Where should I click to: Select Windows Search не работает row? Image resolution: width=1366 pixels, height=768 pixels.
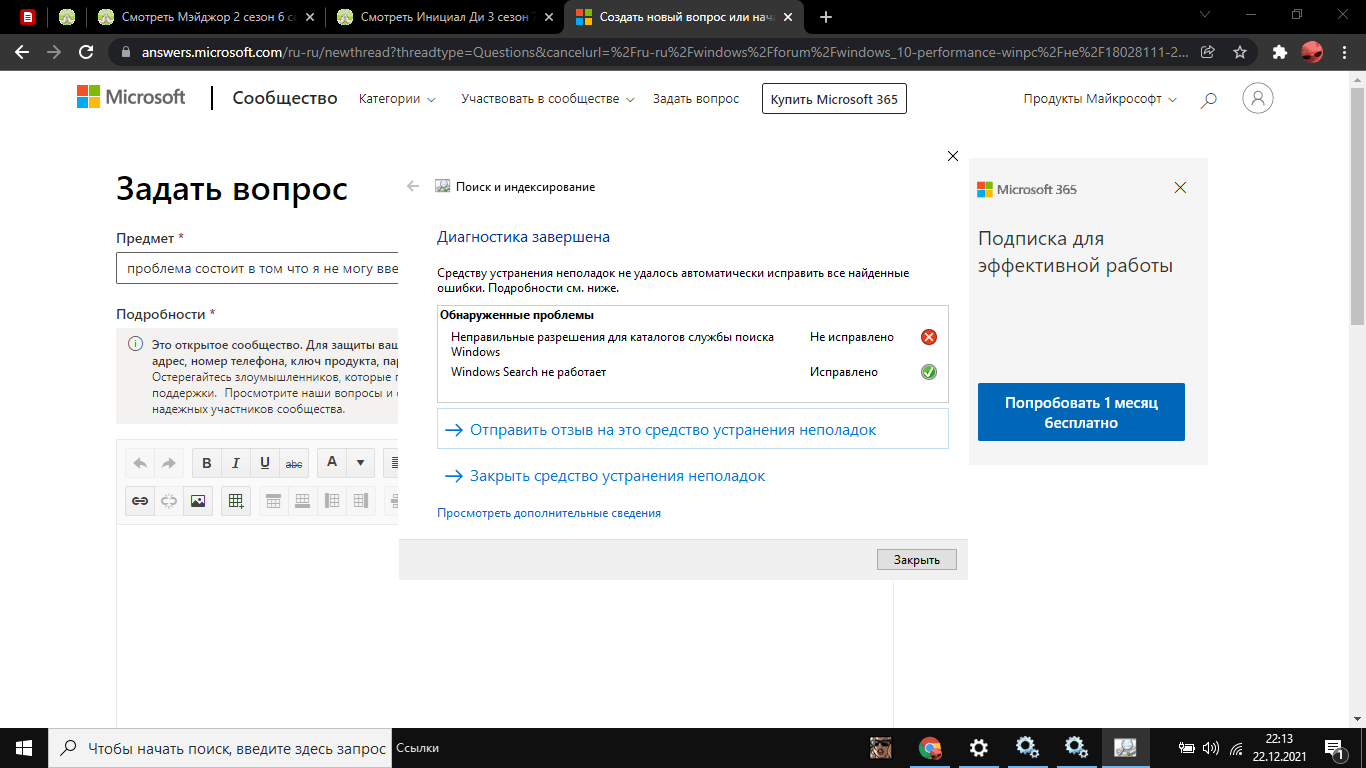[x=692, y=372]
